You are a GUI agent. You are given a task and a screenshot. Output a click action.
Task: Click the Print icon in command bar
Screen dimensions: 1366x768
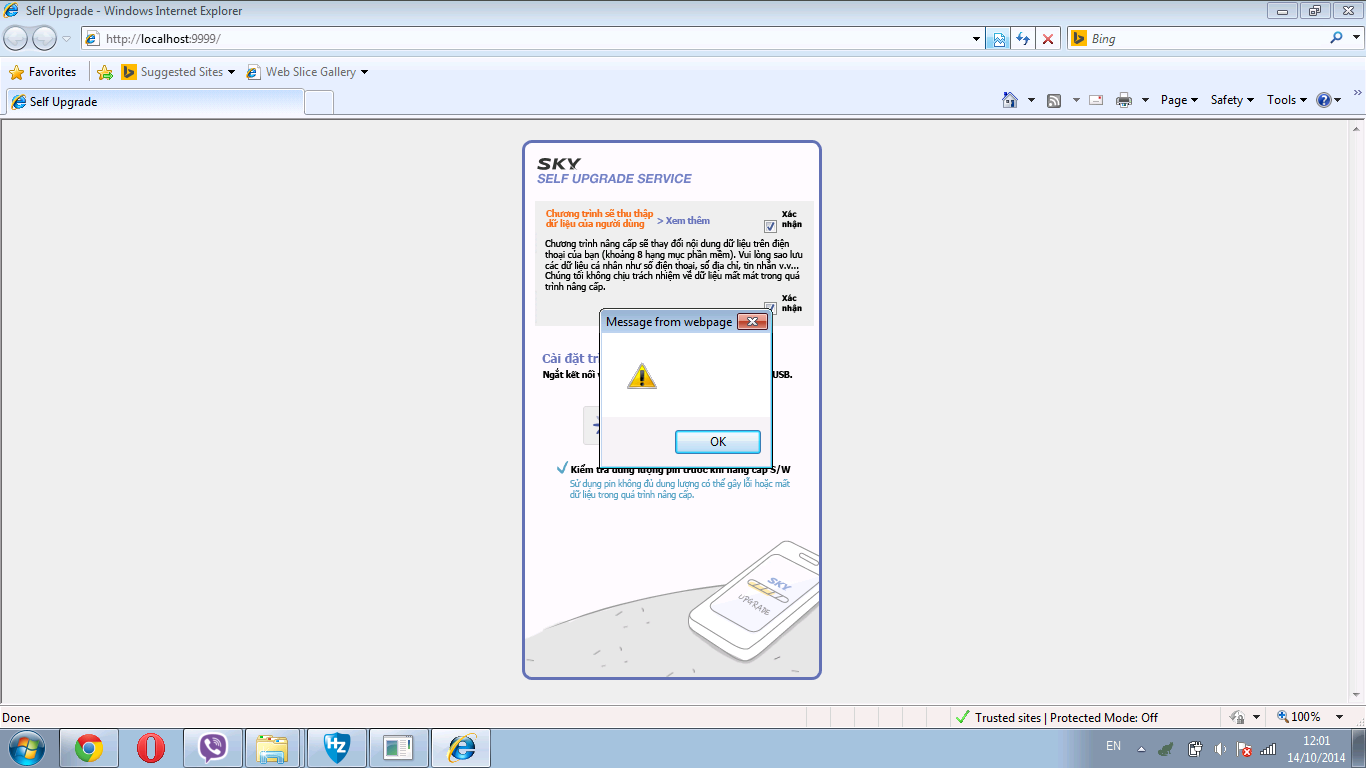[x=1124, y=100]
